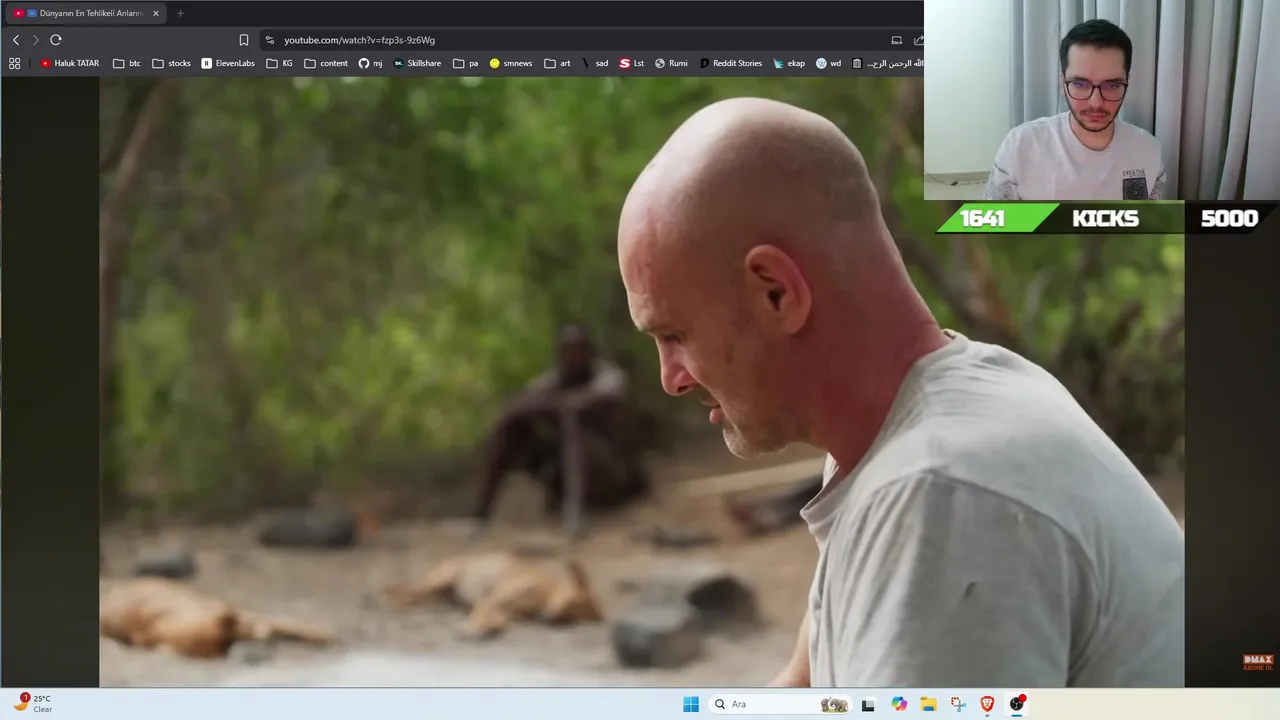Open the Arabic-titled bookmark
The width and height of the screenshot is (1280, 720).
click(x=887, y=63)
